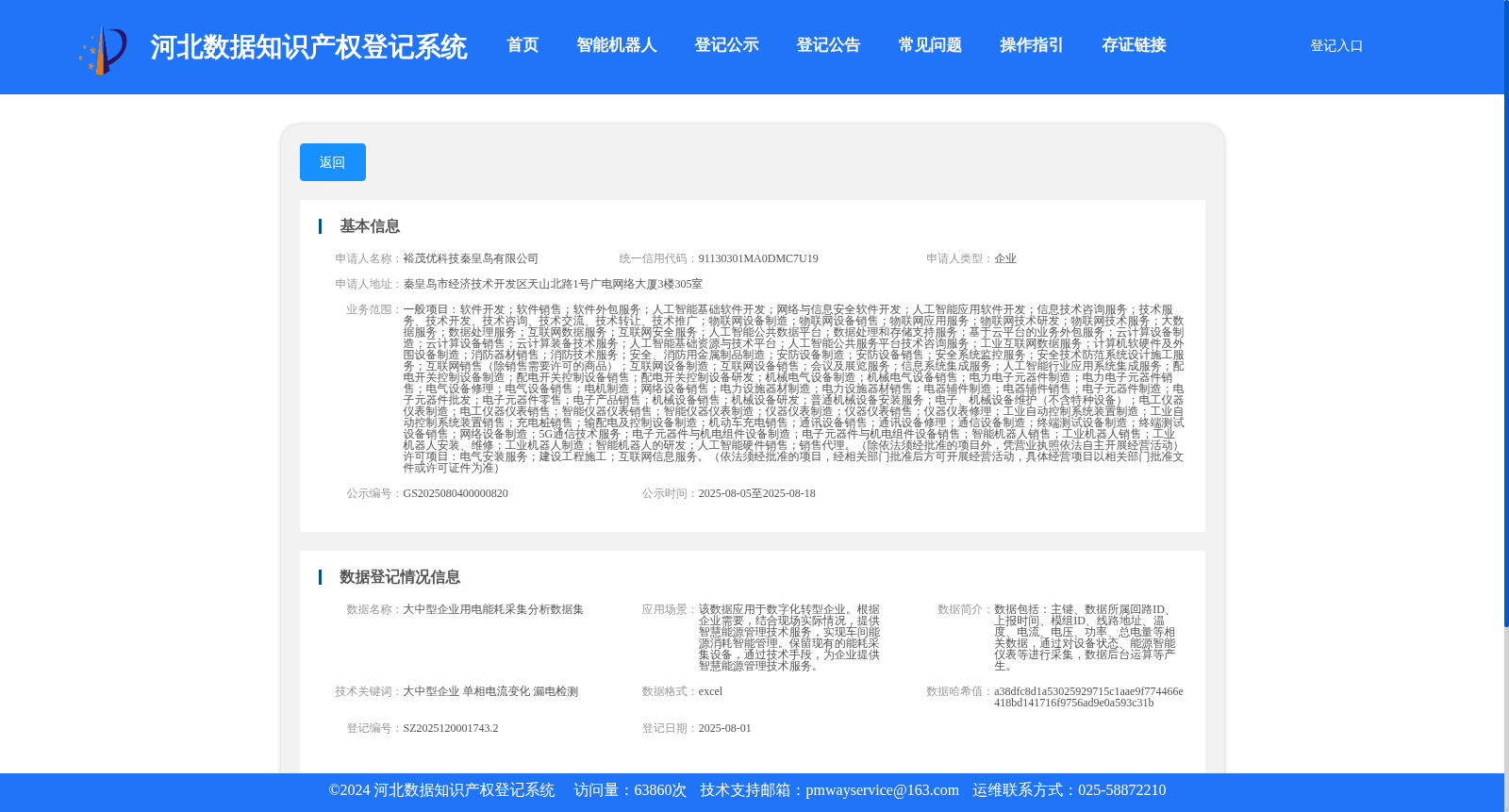1509x812 pixels.
Task: Select the data hash value text
Action: point(1088,697)
